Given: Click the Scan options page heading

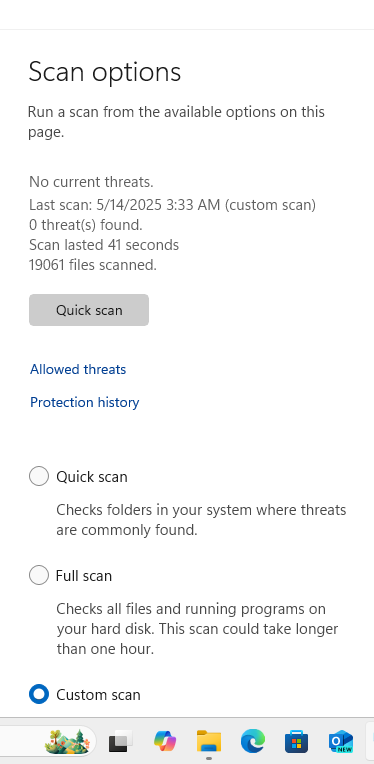Looking at the screenshot, I should click(105, 72).
